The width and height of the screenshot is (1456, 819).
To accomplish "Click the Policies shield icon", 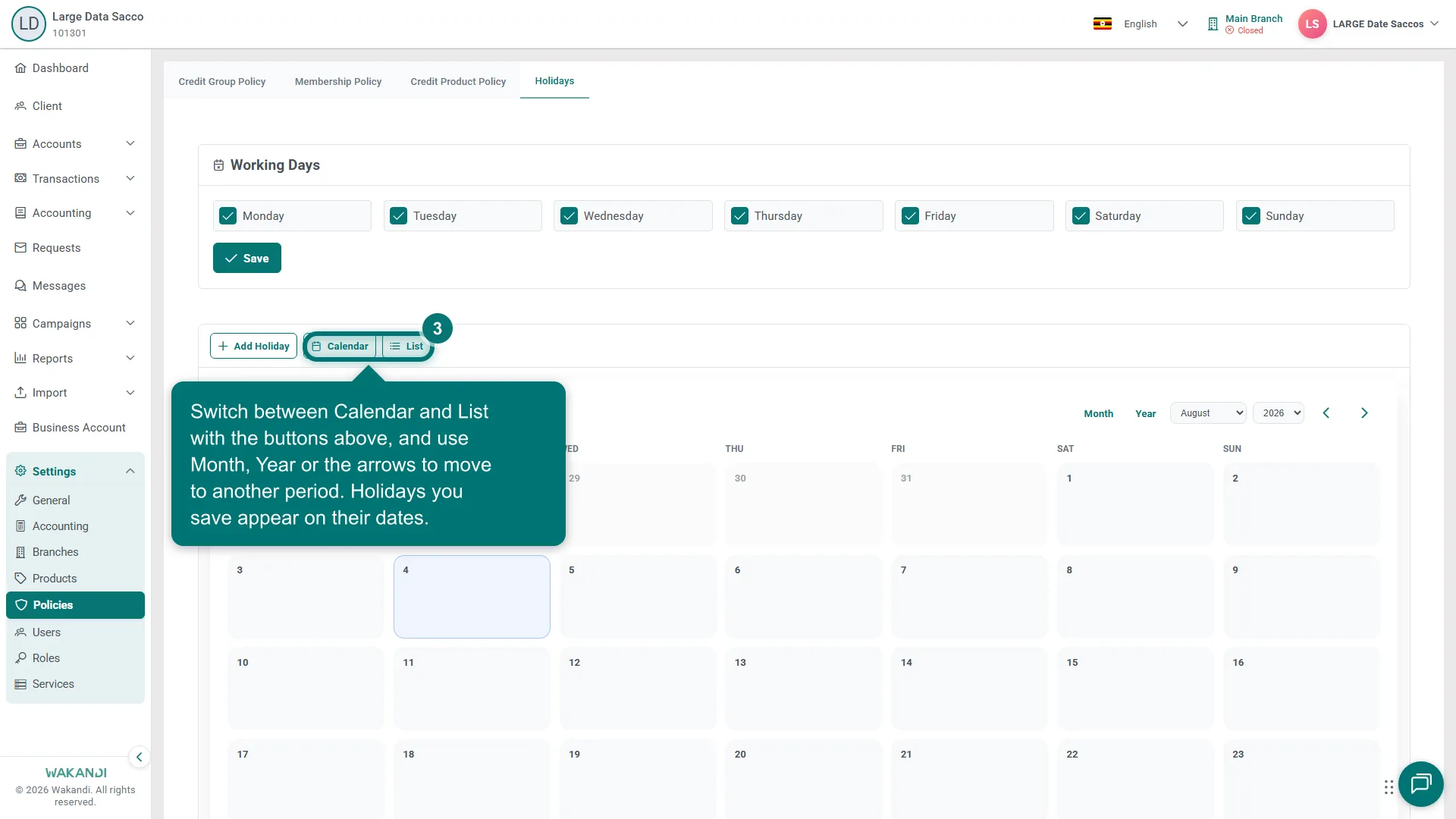I will pyautogui.click(x=21, y=605).
